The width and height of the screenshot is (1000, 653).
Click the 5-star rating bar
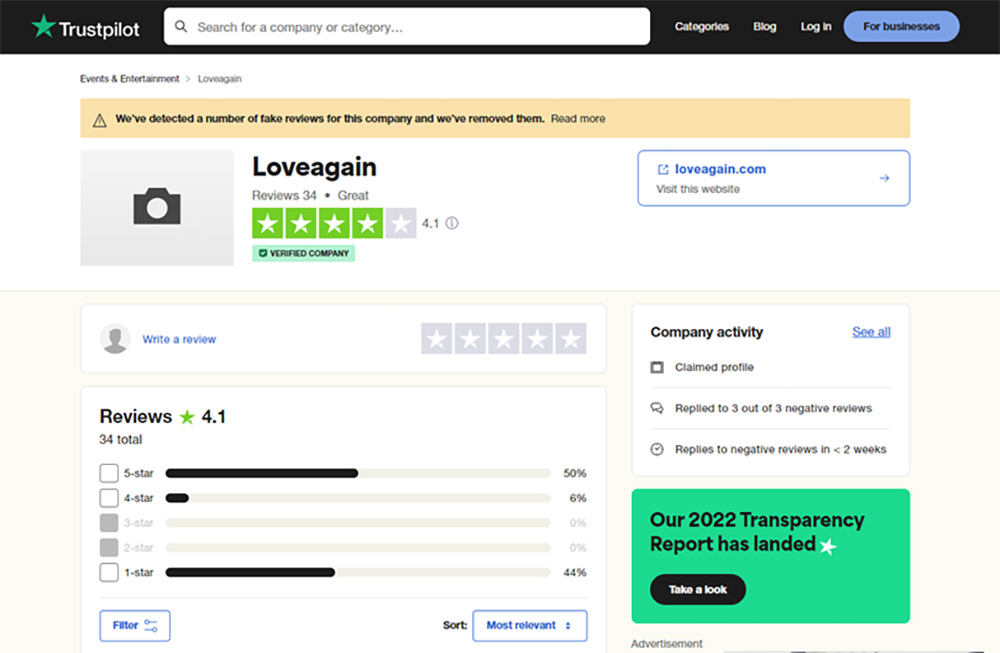tap(358, 473)
